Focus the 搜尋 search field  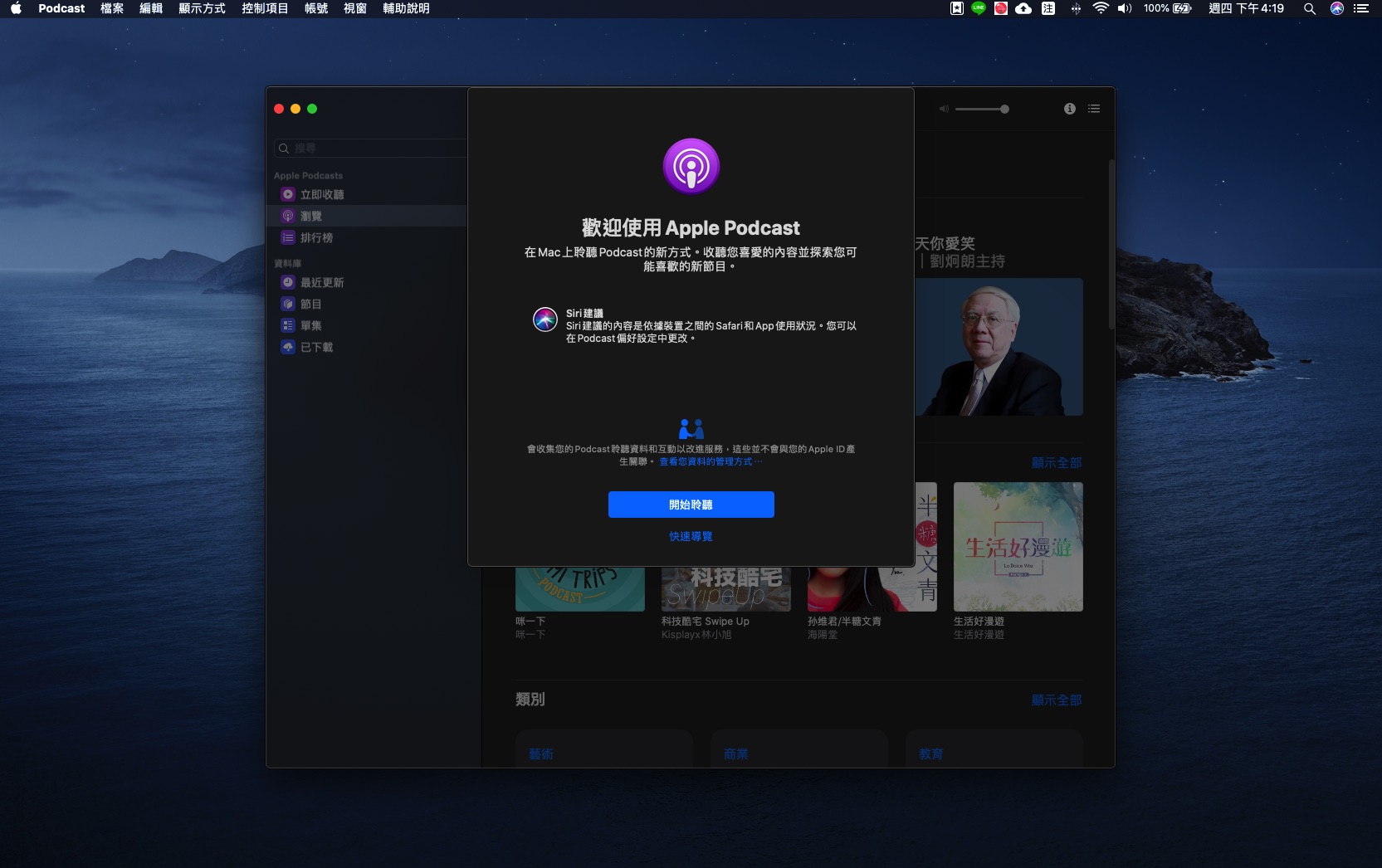pos(371,149)
